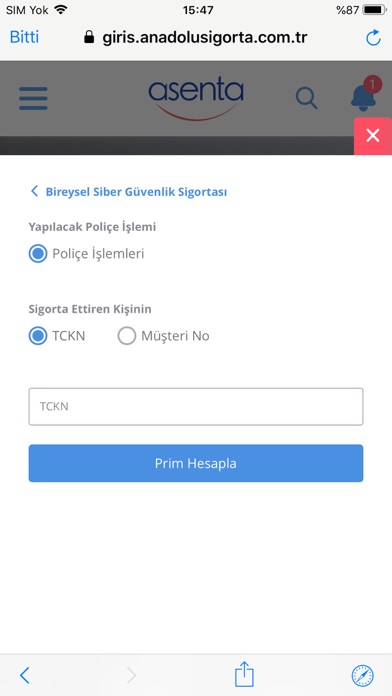Click the Prim Hesapla button
The height and width of the screenshot is (696, 392).
coord(196,463)
